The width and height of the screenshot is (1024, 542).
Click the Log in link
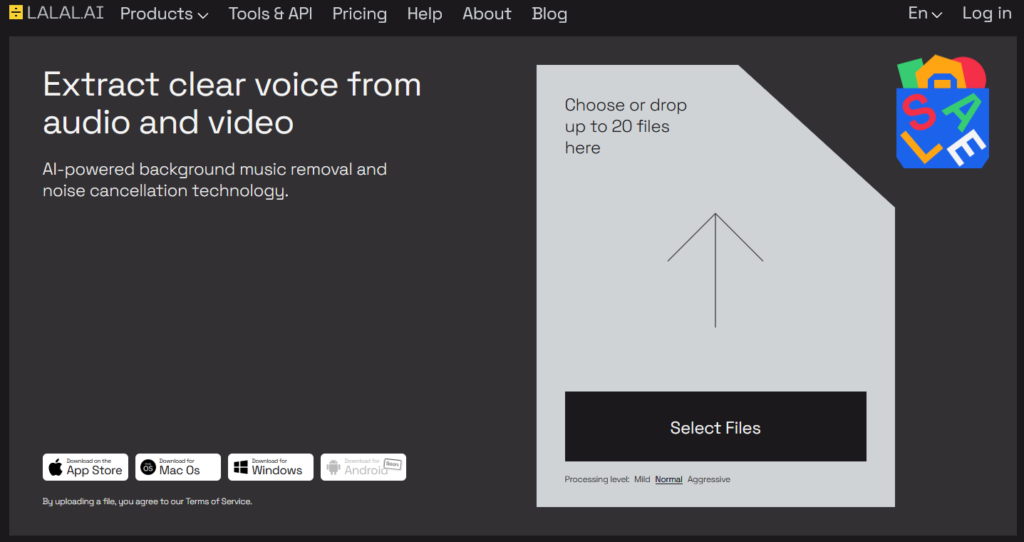(x=986, y=14)
